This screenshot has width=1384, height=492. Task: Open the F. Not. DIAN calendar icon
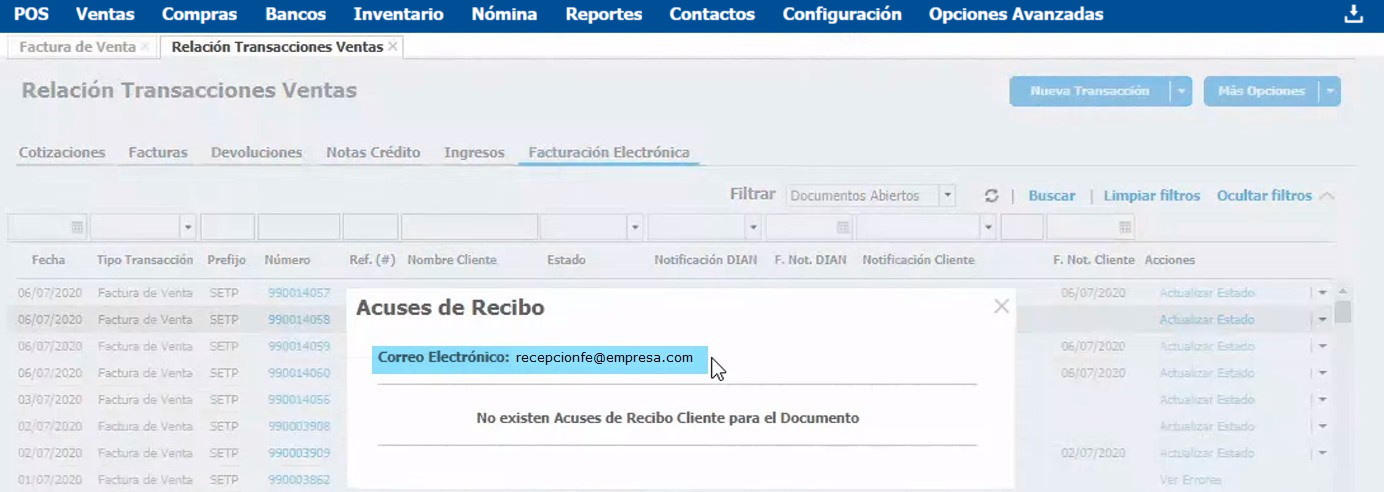pyautogui.click(x=843, y=227)
